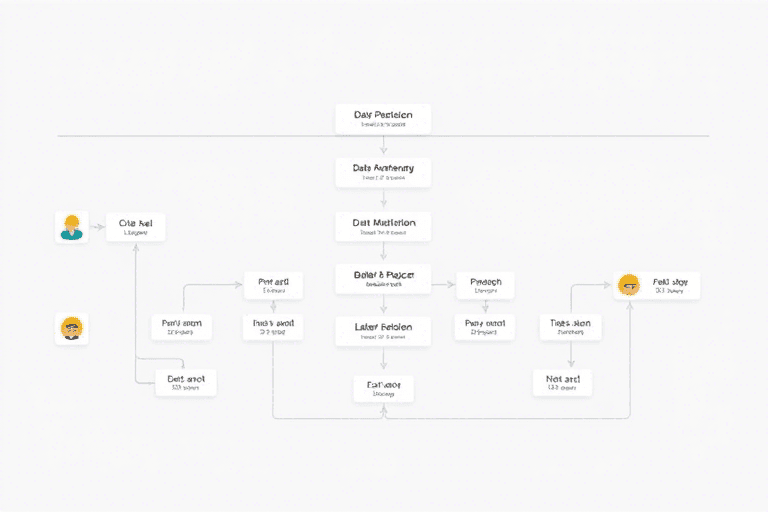Click the Fats's snotl node
The image size is (768, 512).
pyautogui.click(x=273, y=327)
